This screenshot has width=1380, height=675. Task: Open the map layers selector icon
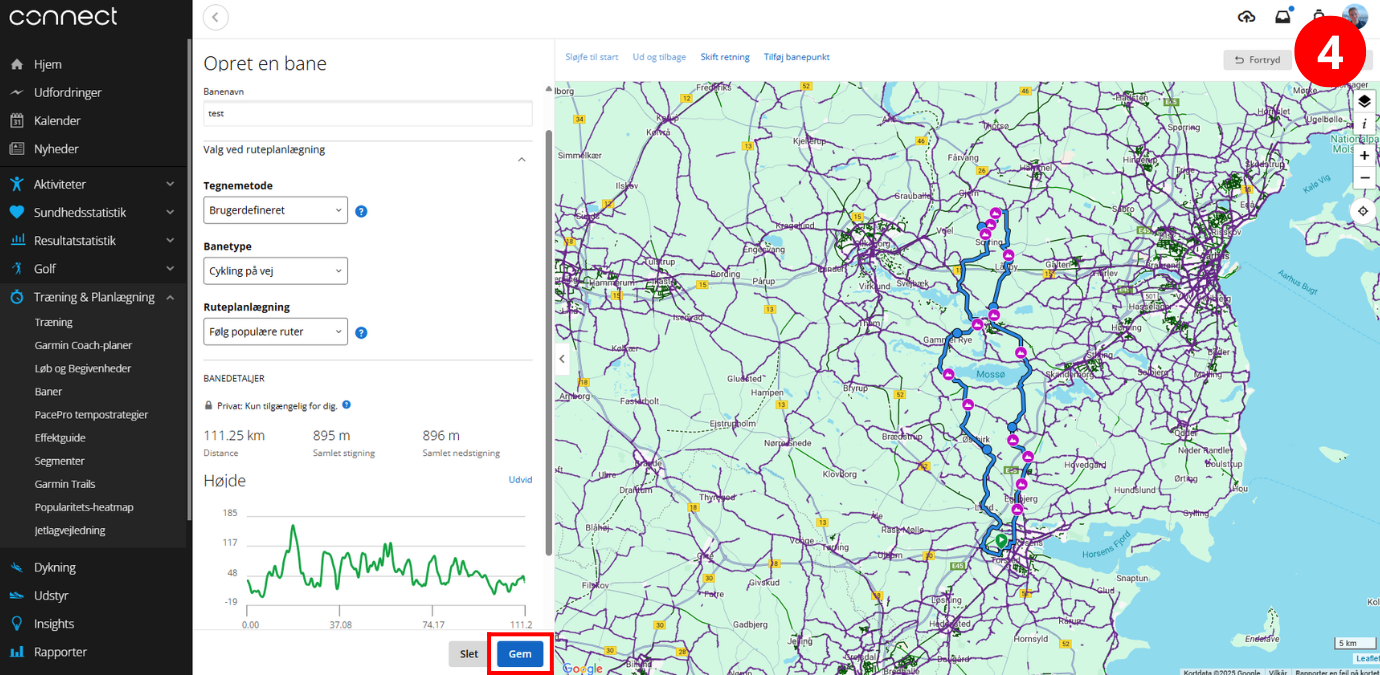[1364, 100]
